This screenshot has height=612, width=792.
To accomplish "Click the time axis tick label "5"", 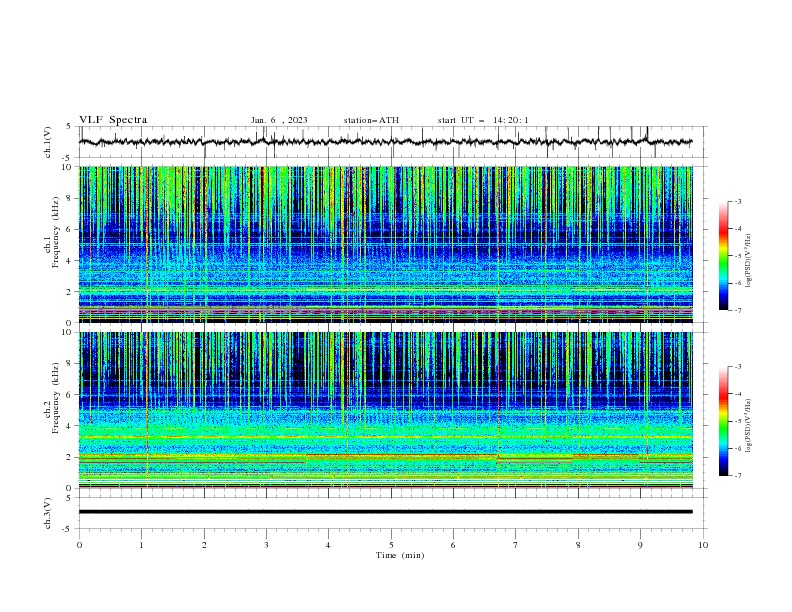I will tap(391, 545).
